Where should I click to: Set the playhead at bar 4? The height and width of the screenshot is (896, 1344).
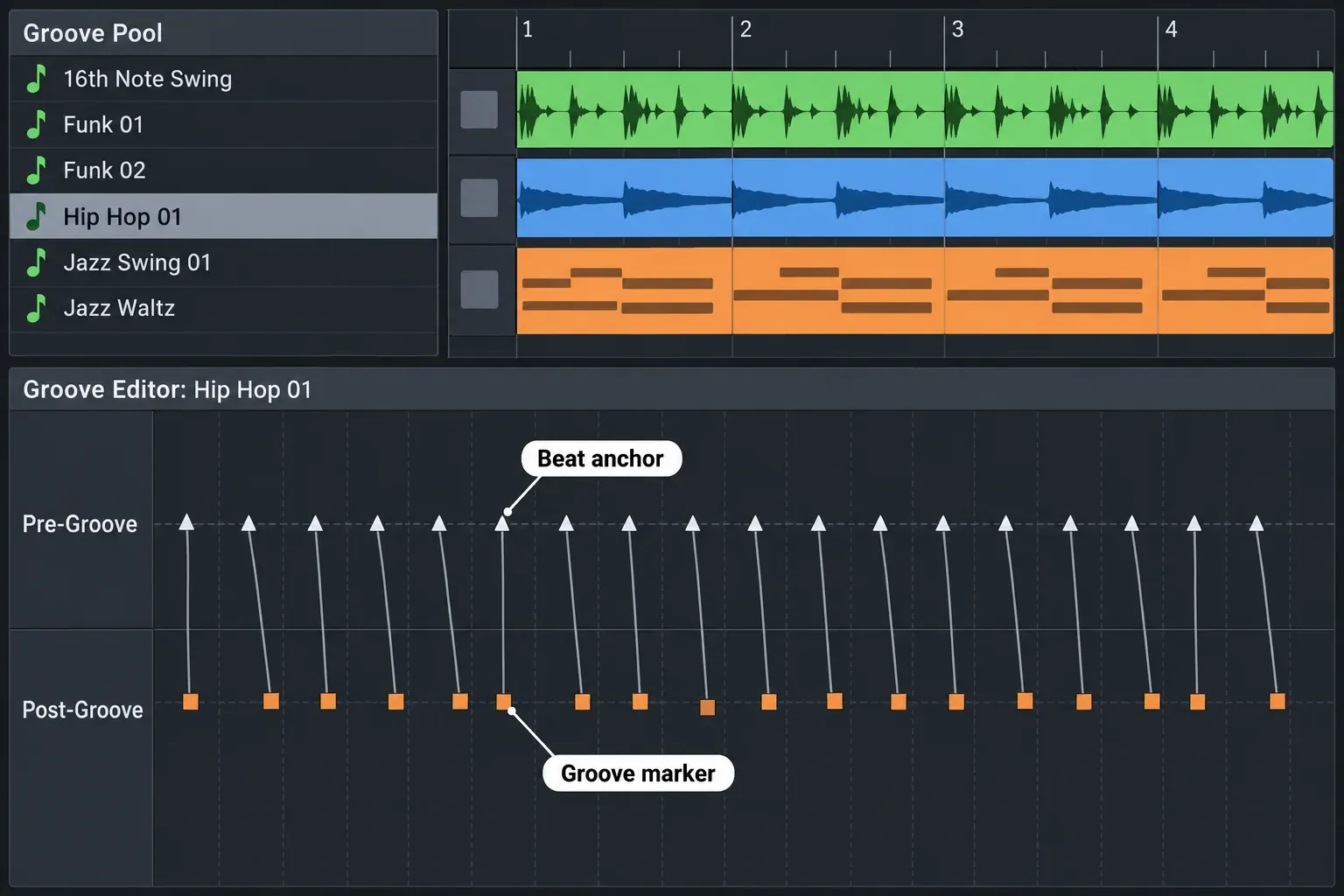point(1172,30)
